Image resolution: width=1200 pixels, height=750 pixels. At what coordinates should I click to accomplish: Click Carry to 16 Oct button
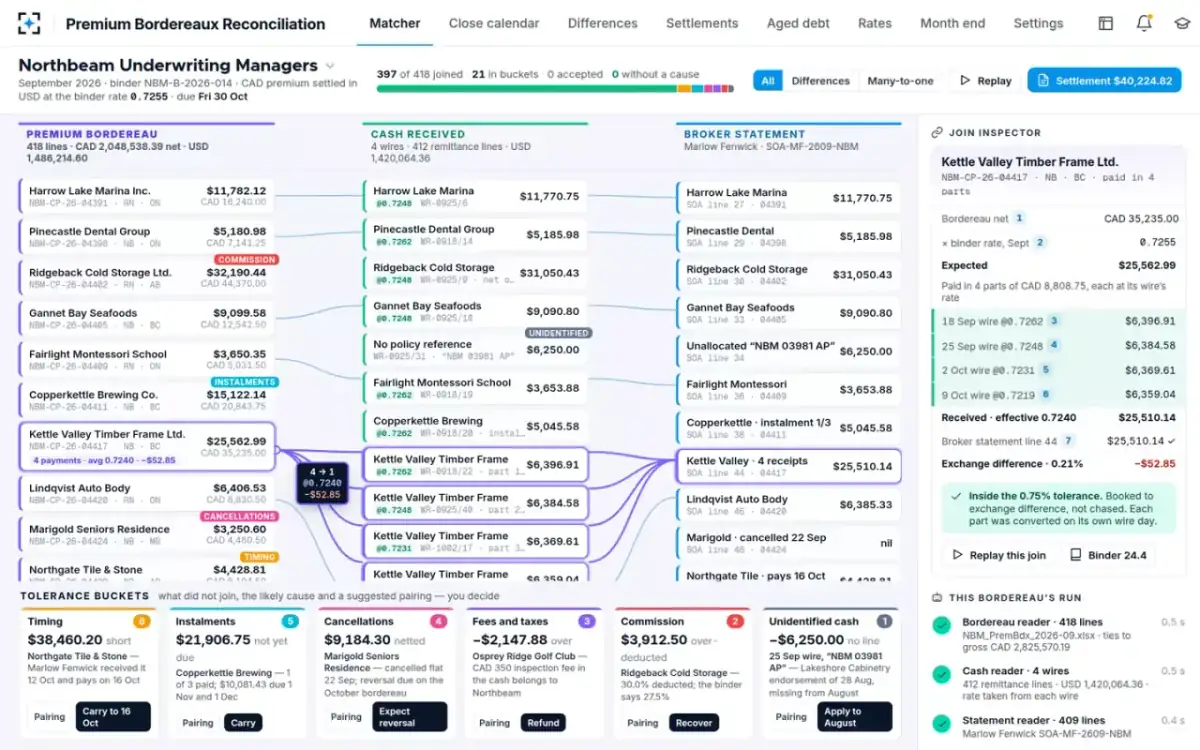(113, 717)
